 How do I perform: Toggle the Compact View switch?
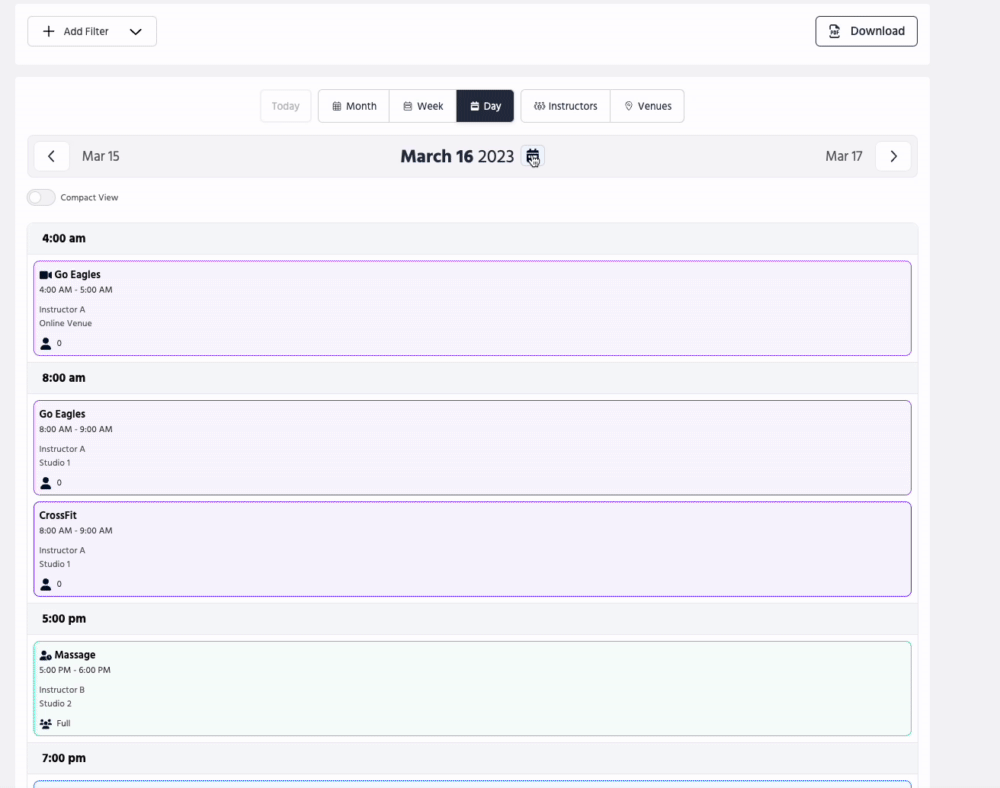click(x=41, y=198)
